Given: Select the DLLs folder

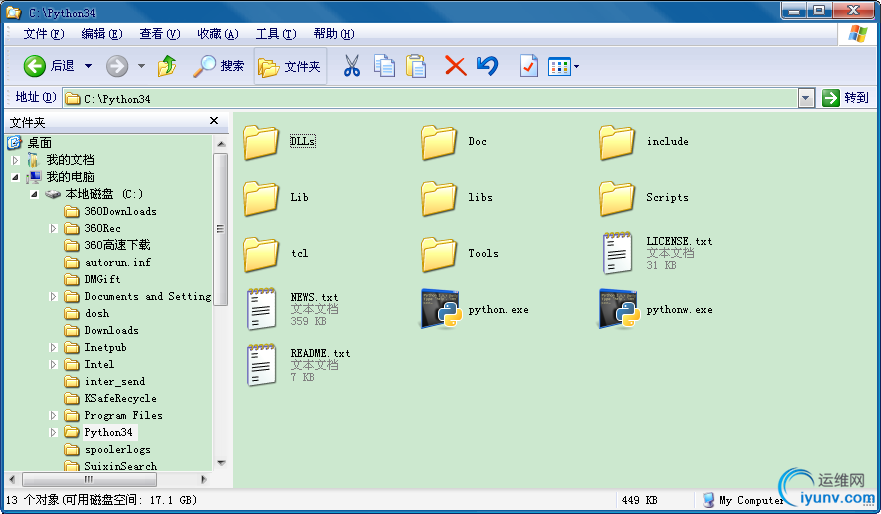Looking at the screenshot, I should point(280,142).
